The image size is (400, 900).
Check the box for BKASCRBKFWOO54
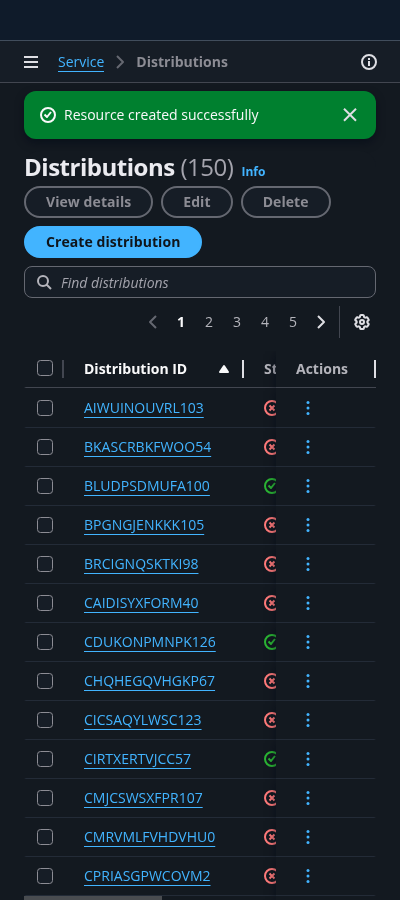click(x=45, y=447)
